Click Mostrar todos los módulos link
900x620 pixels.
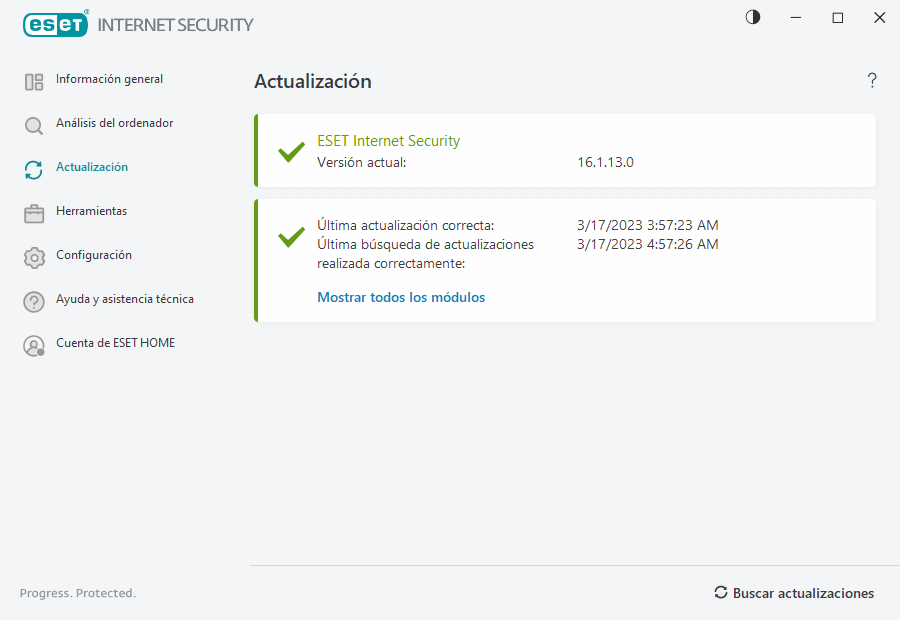(401, 297)
